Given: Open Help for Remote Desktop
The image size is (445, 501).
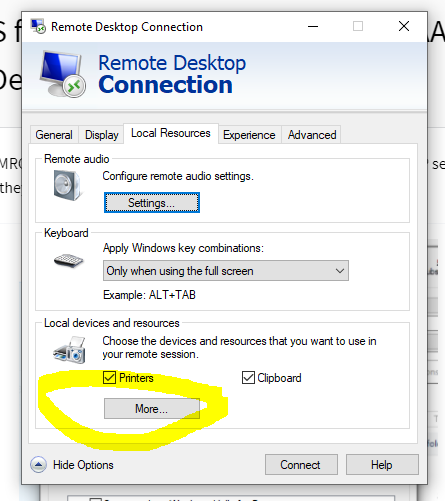Looking at the screenshot, I should click(x=382, y=464).
